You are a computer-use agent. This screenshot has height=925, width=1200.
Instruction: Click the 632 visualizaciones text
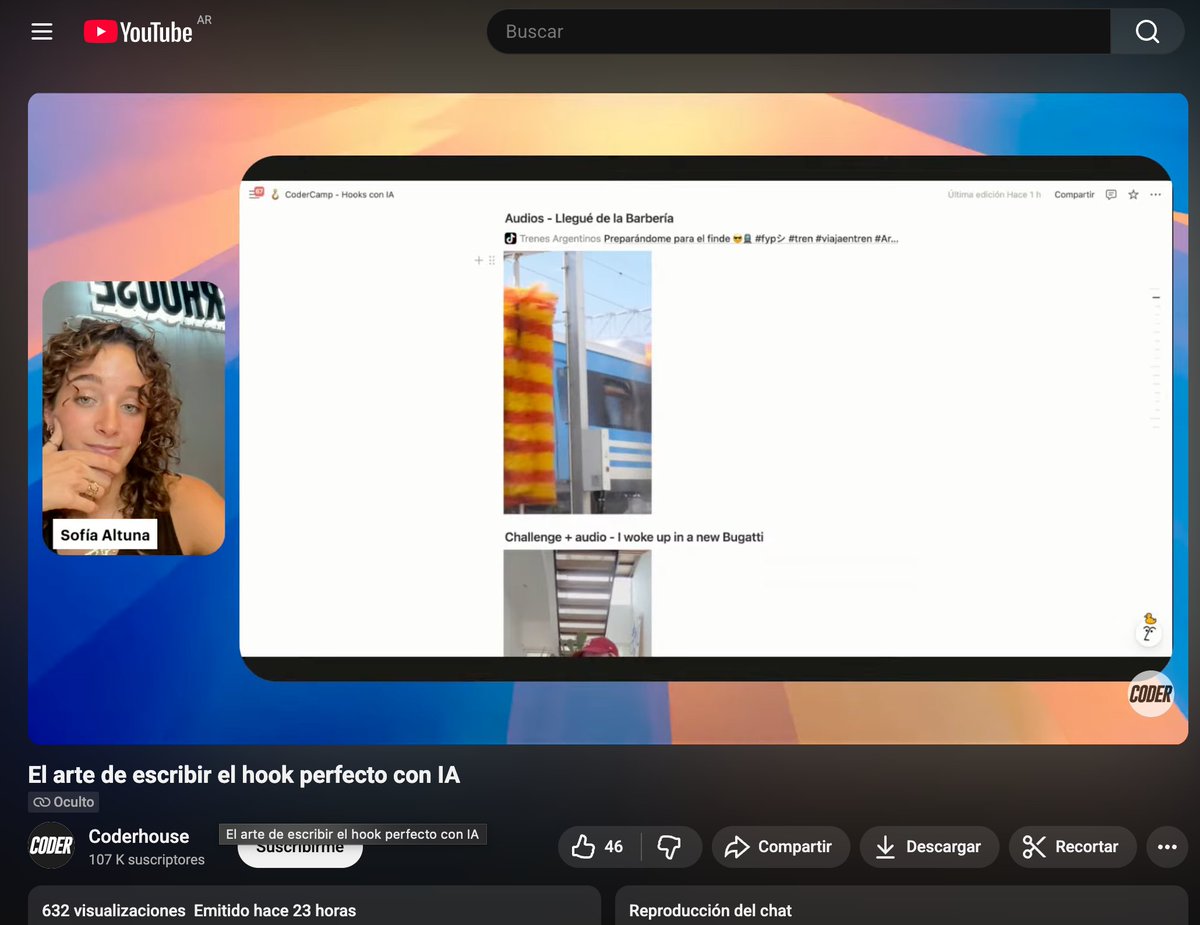[x=114, y=911]
